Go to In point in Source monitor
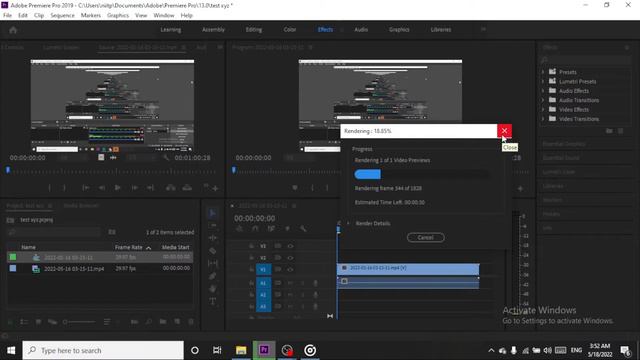640x360 pixels. click(x=86, y=188)
